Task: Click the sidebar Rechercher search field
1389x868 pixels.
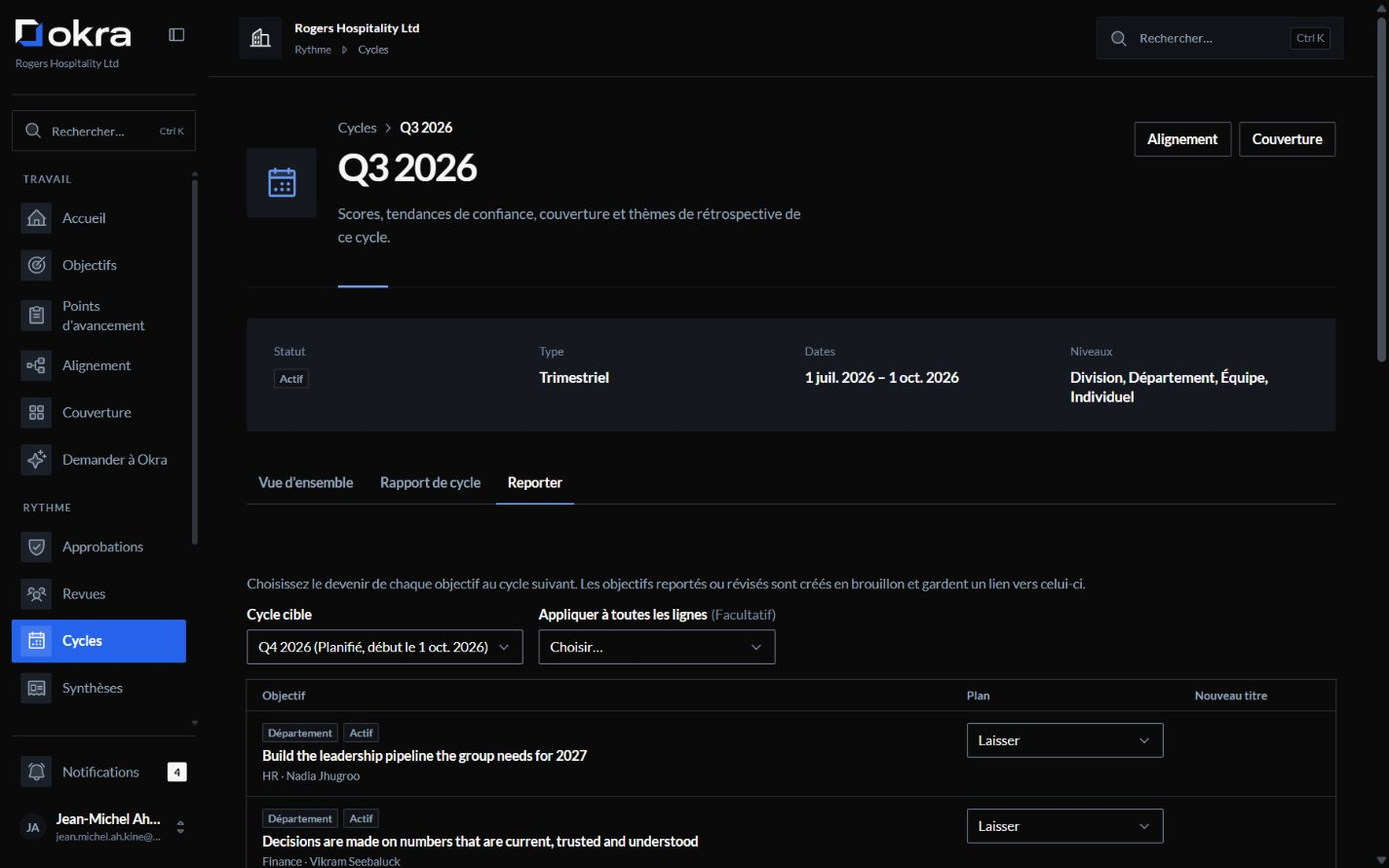Action: click(x=103, y=131)
